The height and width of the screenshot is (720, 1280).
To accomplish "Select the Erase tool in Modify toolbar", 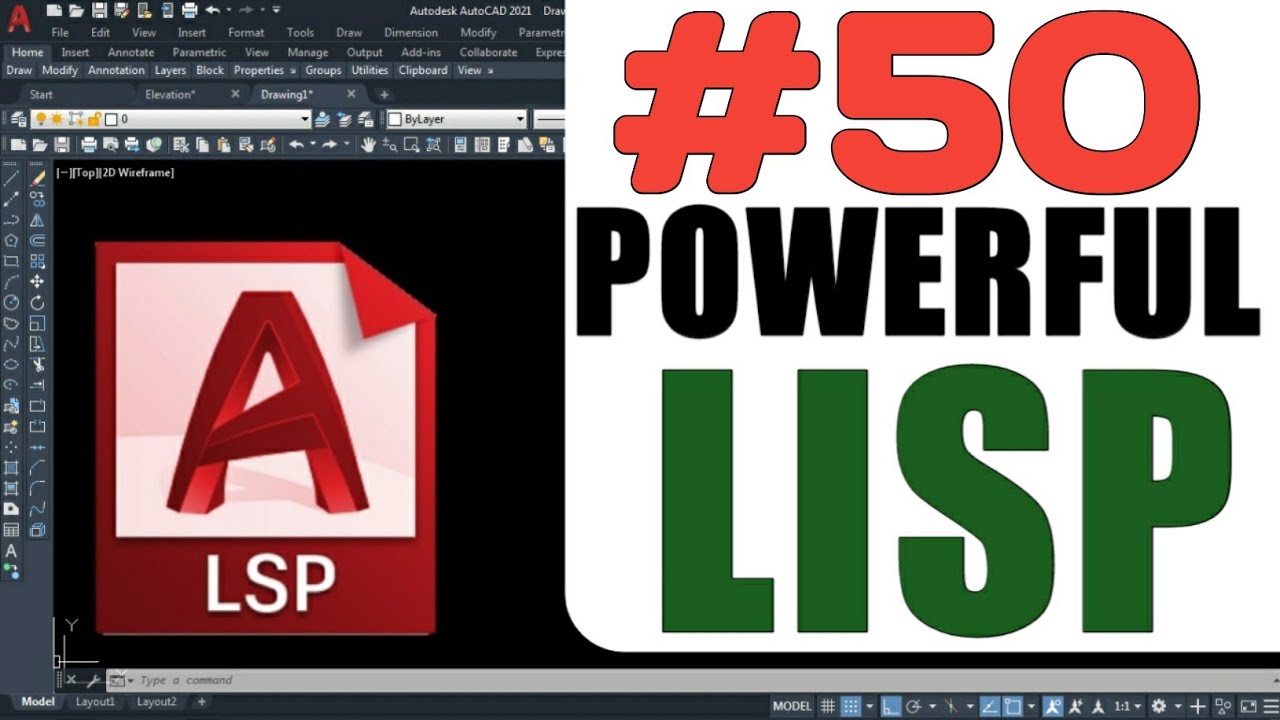I will pyautogui.click(x=37, y=178).
